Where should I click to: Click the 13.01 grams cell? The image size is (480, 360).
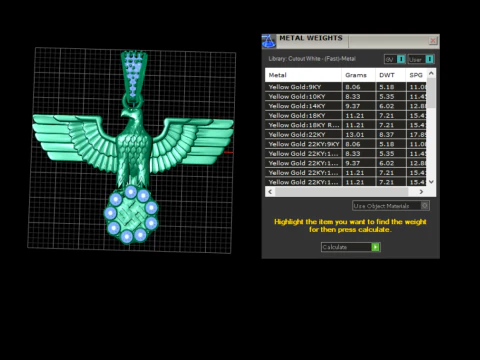coord(358,135)
